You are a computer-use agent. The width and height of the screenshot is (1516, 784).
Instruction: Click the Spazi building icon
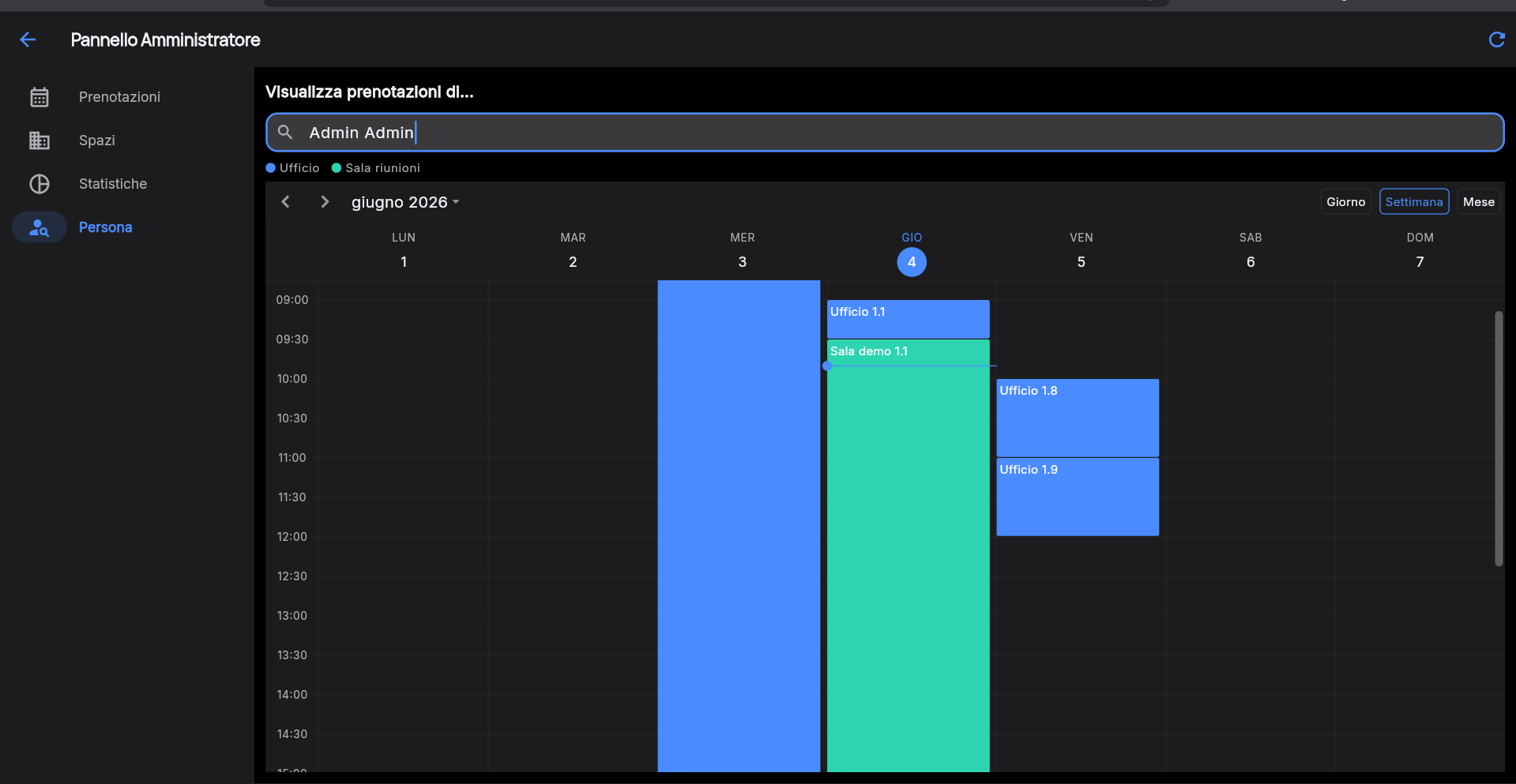tap(39, 141)
